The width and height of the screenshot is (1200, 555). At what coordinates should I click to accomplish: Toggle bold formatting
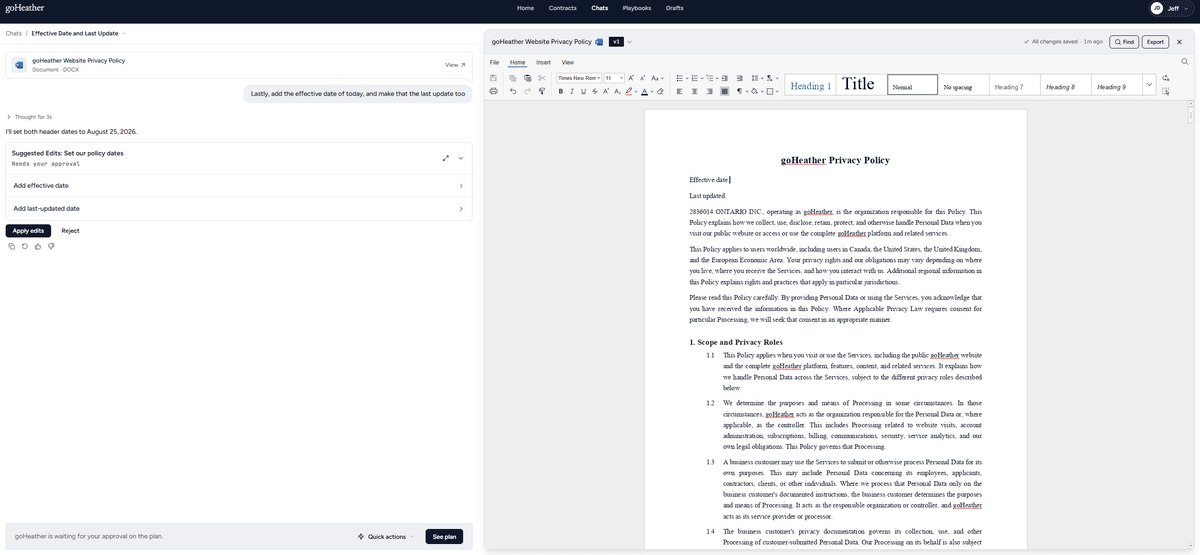[560, 91]
